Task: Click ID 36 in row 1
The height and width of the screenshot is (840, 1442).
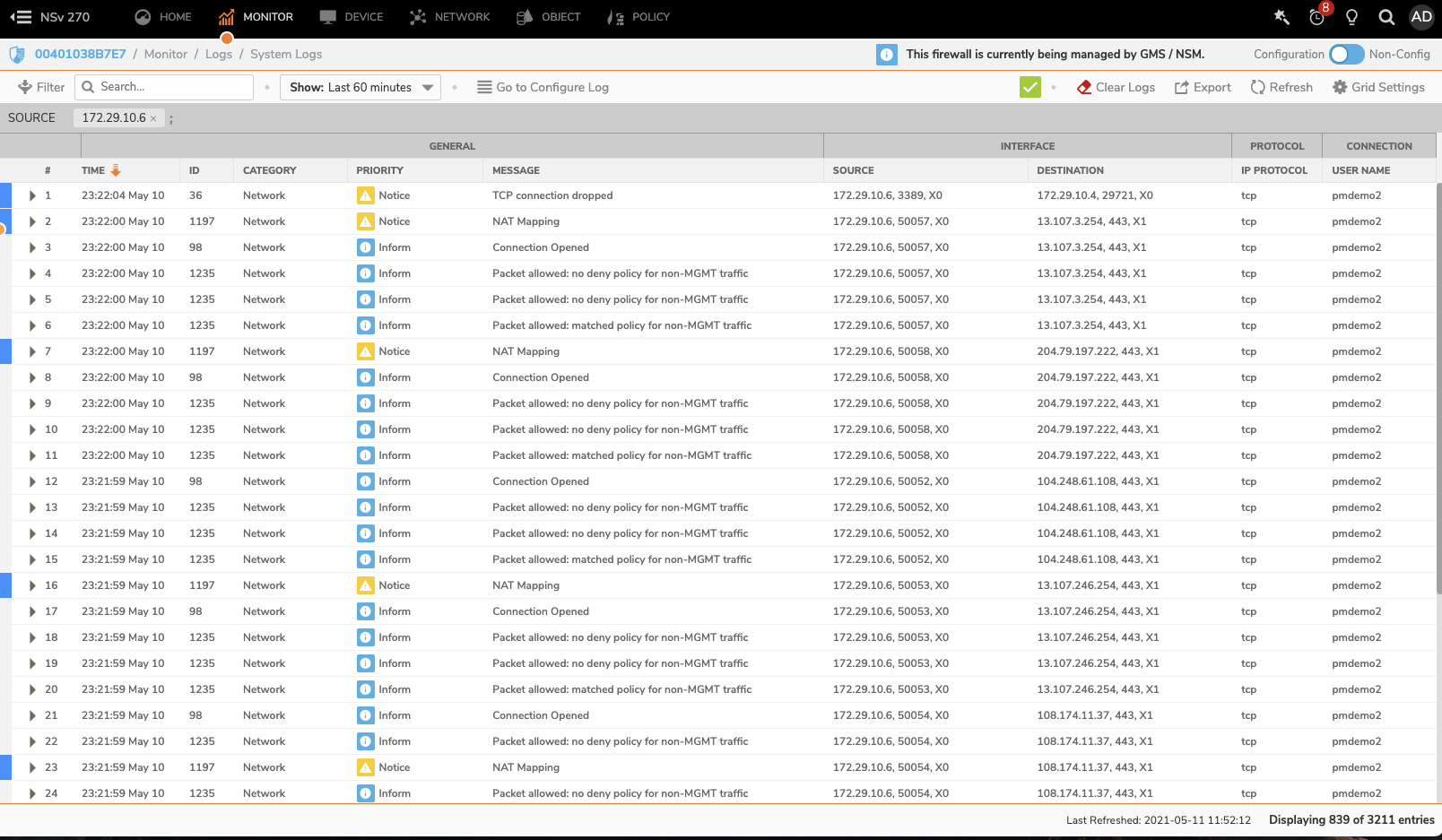Action: pyautogui.click(x=195, y=195)
